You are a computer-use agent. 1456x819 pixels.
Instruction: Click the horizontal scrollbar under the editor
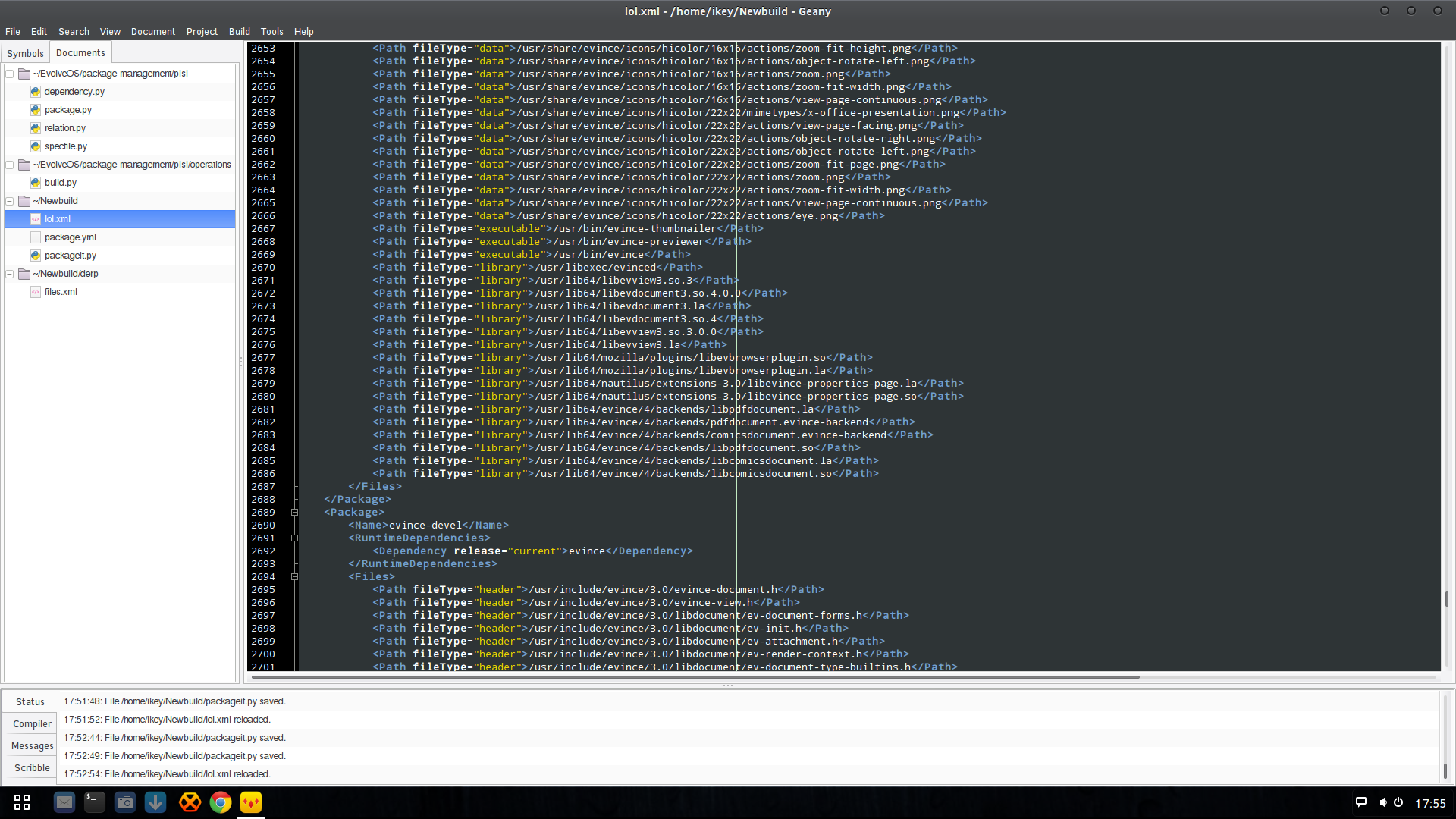point(695,677)
